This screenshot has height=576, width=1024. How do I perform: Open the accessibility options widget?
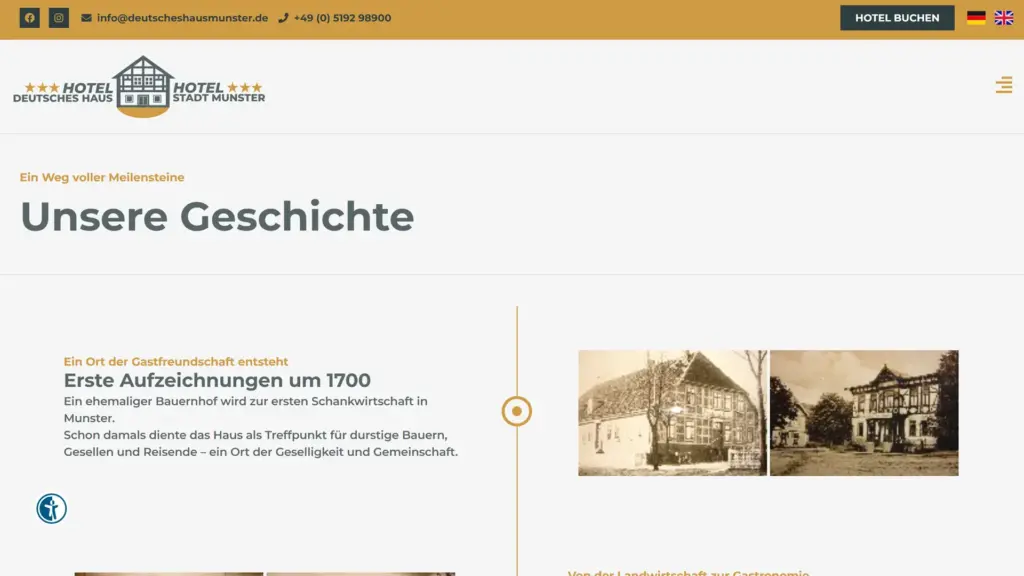52,508
